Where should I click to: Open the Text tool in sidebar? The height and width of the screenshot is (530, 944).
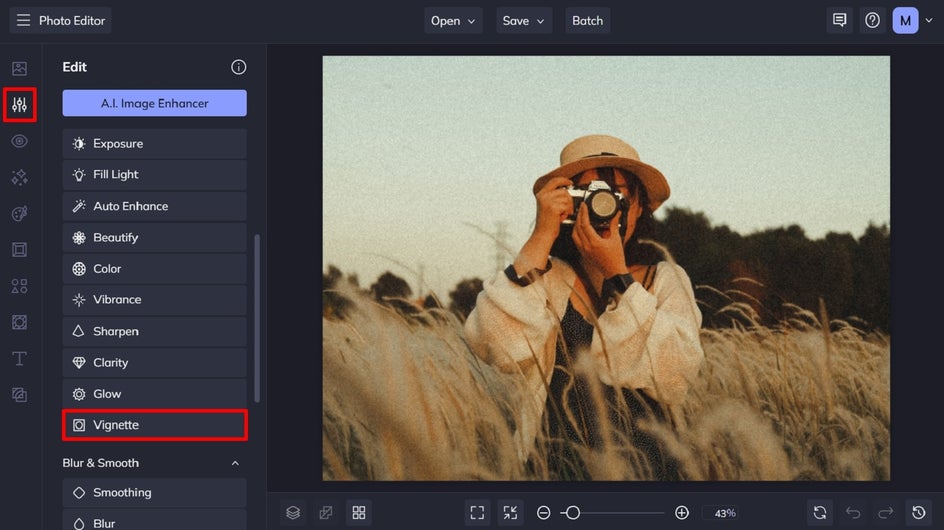tap(19, 358)
